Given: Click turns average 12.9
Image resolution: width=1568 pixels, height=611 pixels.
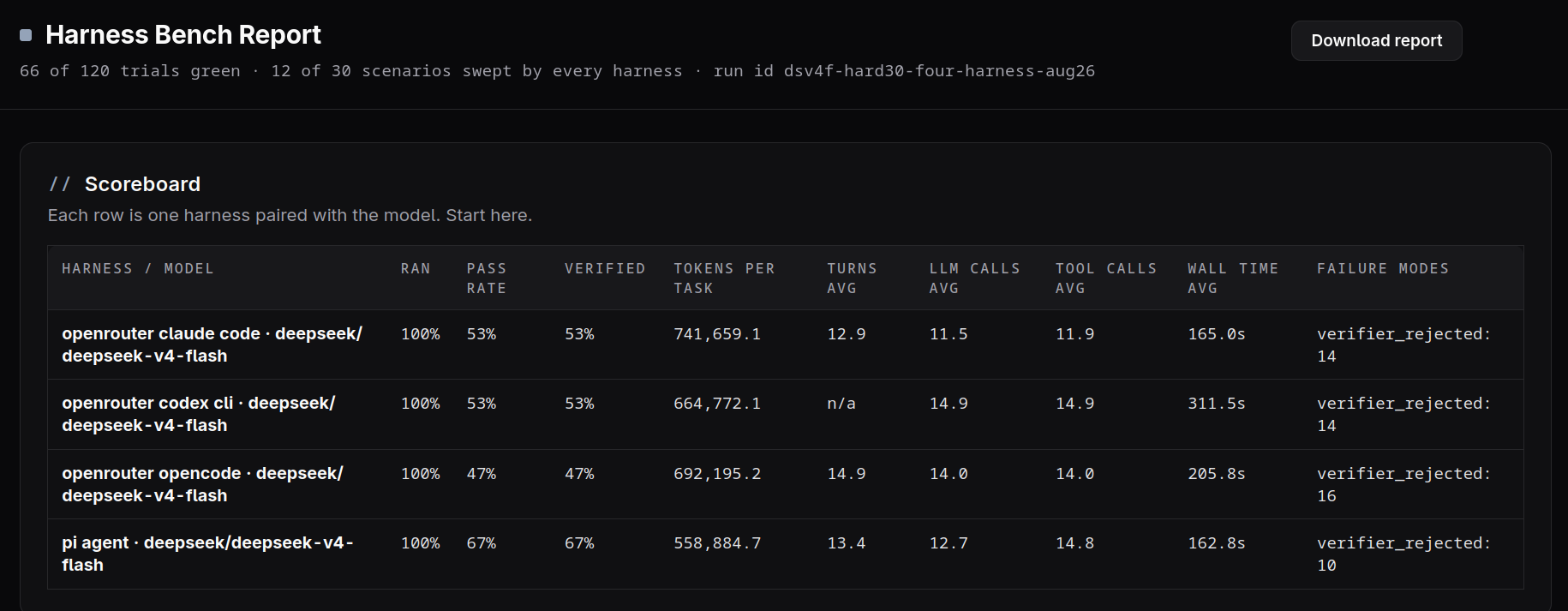Looking at the screenshot, I should point(847,334).
